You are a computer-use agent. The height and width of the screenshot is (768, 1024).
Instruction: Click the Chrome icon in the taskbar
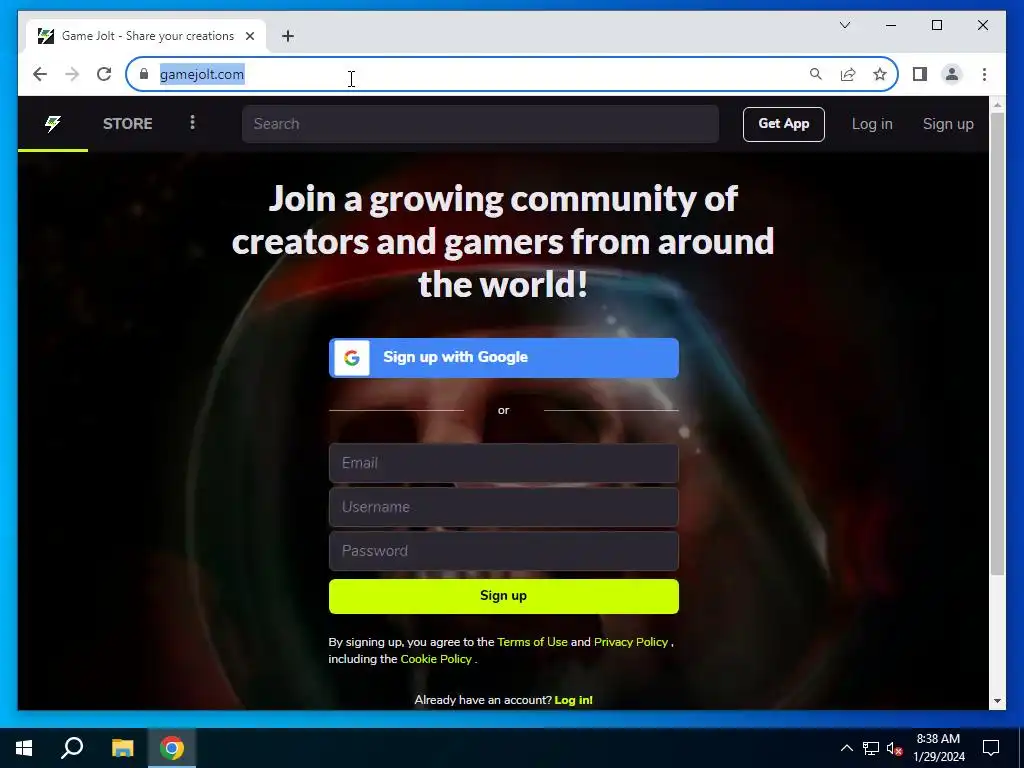click(x=172, y=748)
